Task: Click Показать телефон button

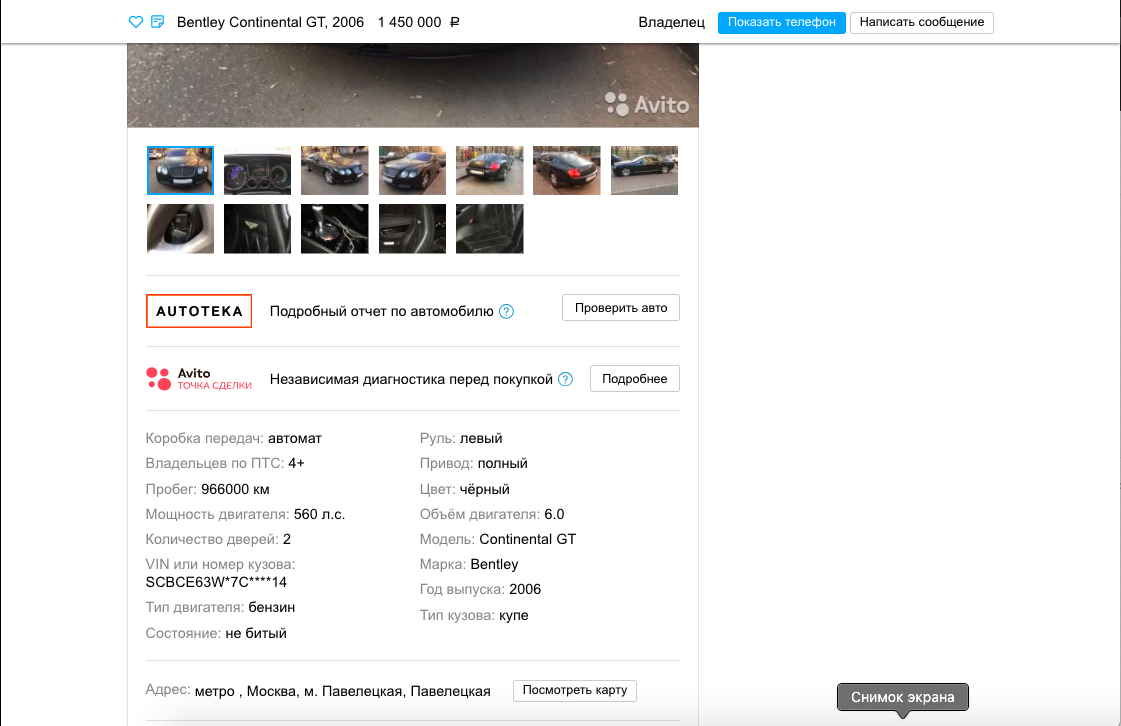Action: click(x=781, y=22)
